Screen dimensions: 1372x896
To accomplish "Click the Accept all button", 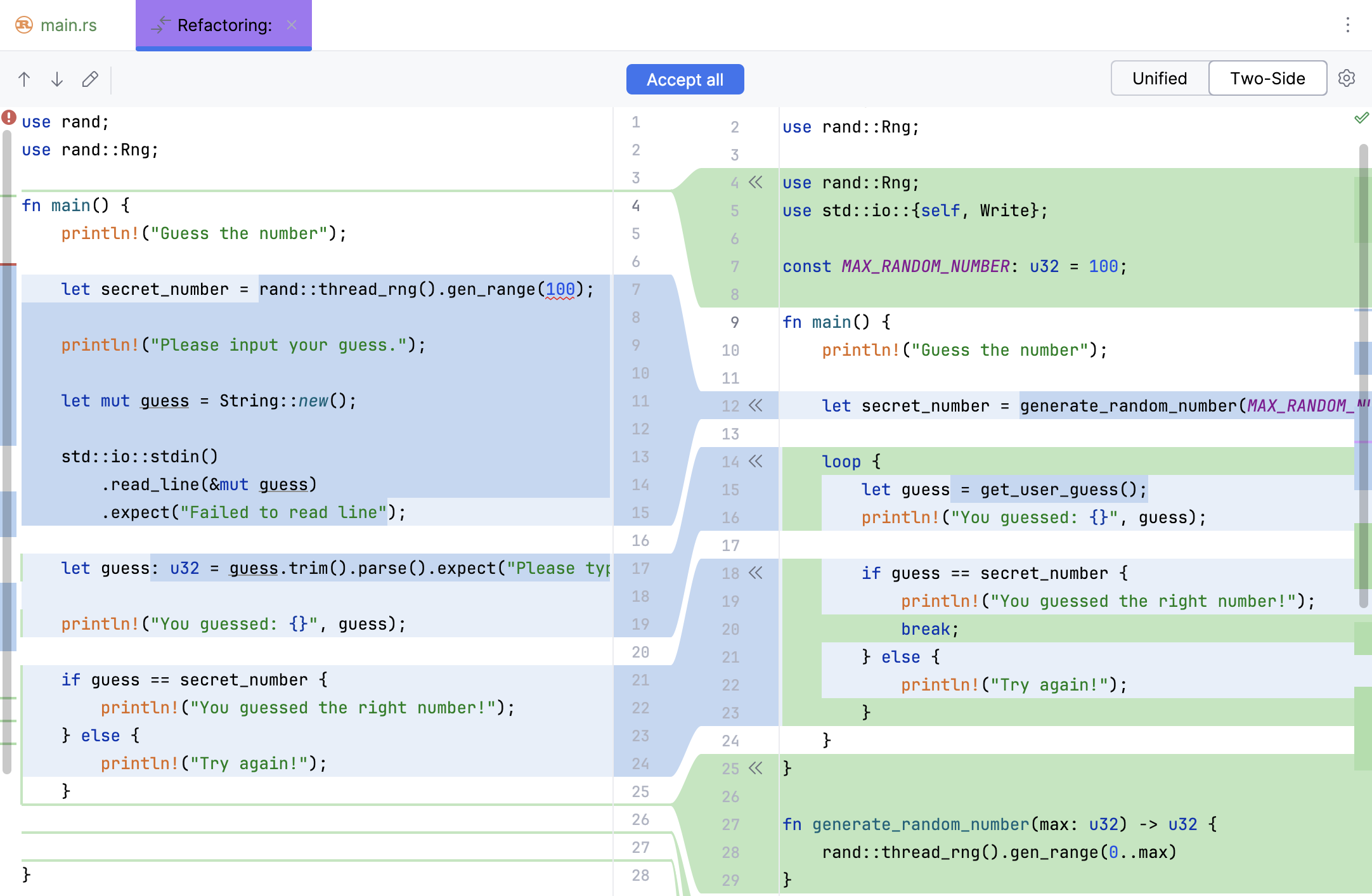I will [686, 79].
